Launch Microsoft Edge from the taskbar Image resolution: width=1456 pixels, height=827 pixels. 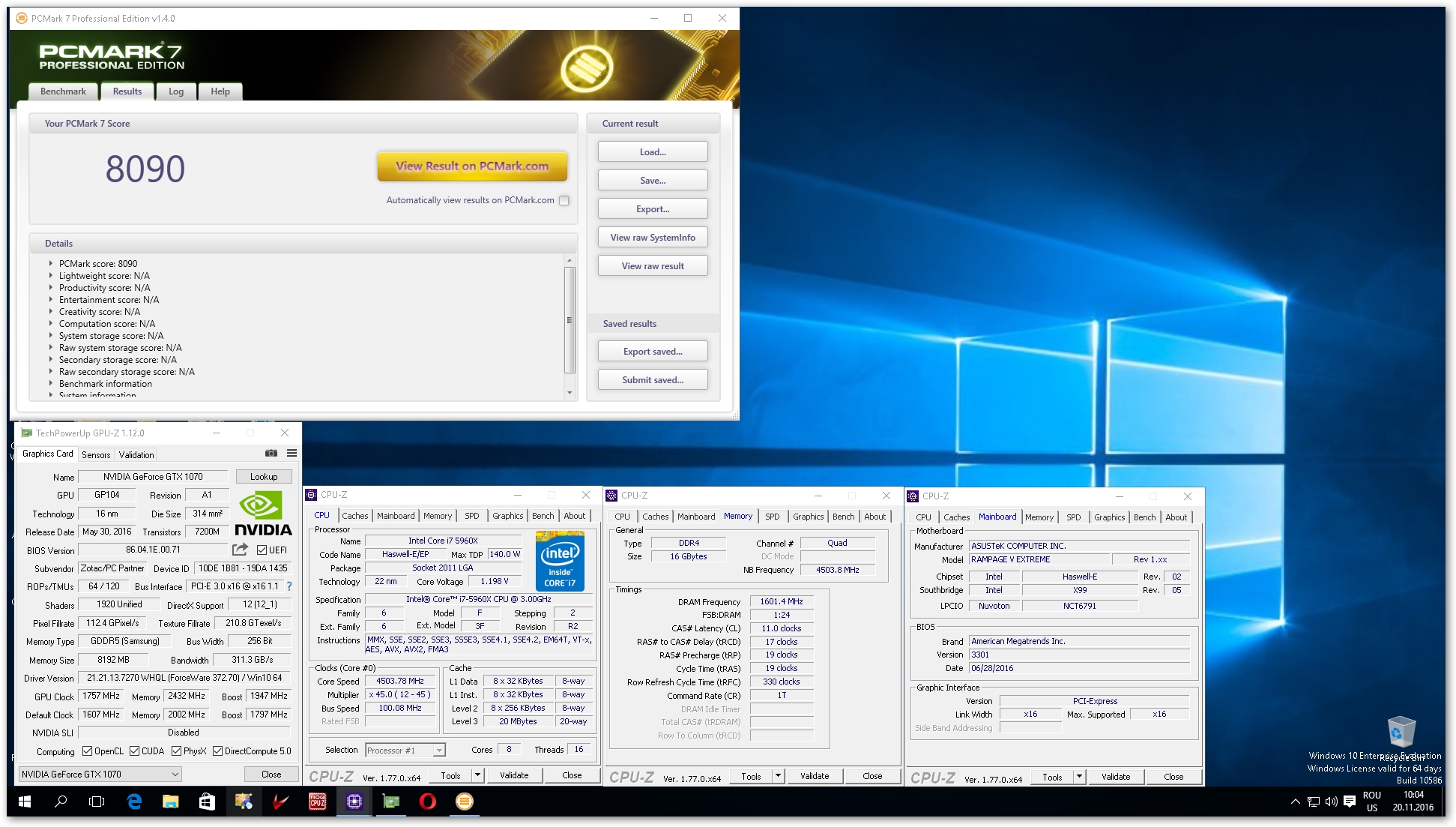click(x=134, y=802)
